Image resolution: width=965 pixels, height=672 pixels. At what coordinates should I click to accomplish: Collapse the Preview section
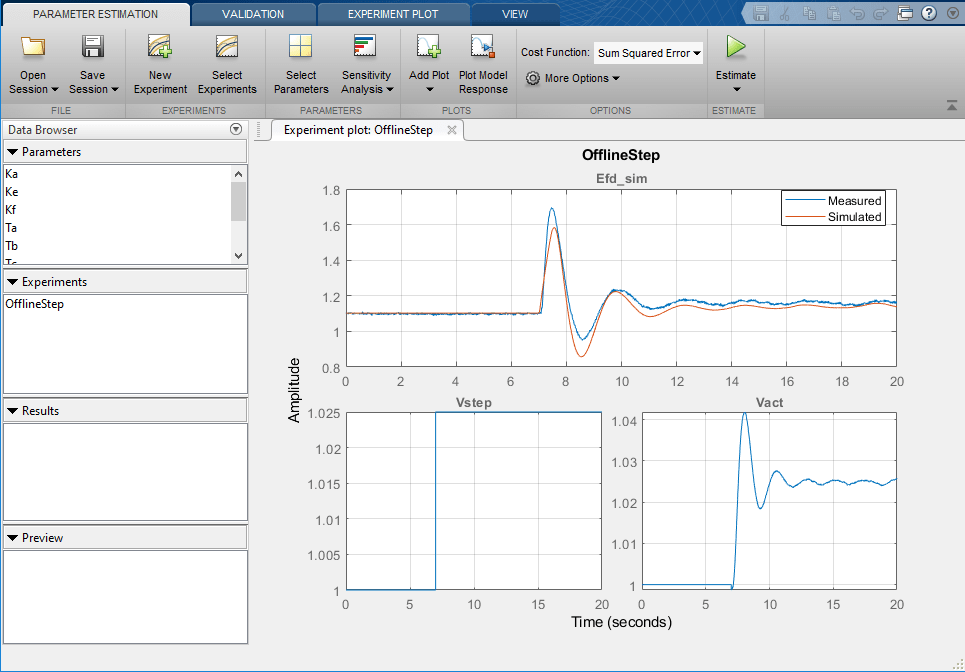[11, 537]
